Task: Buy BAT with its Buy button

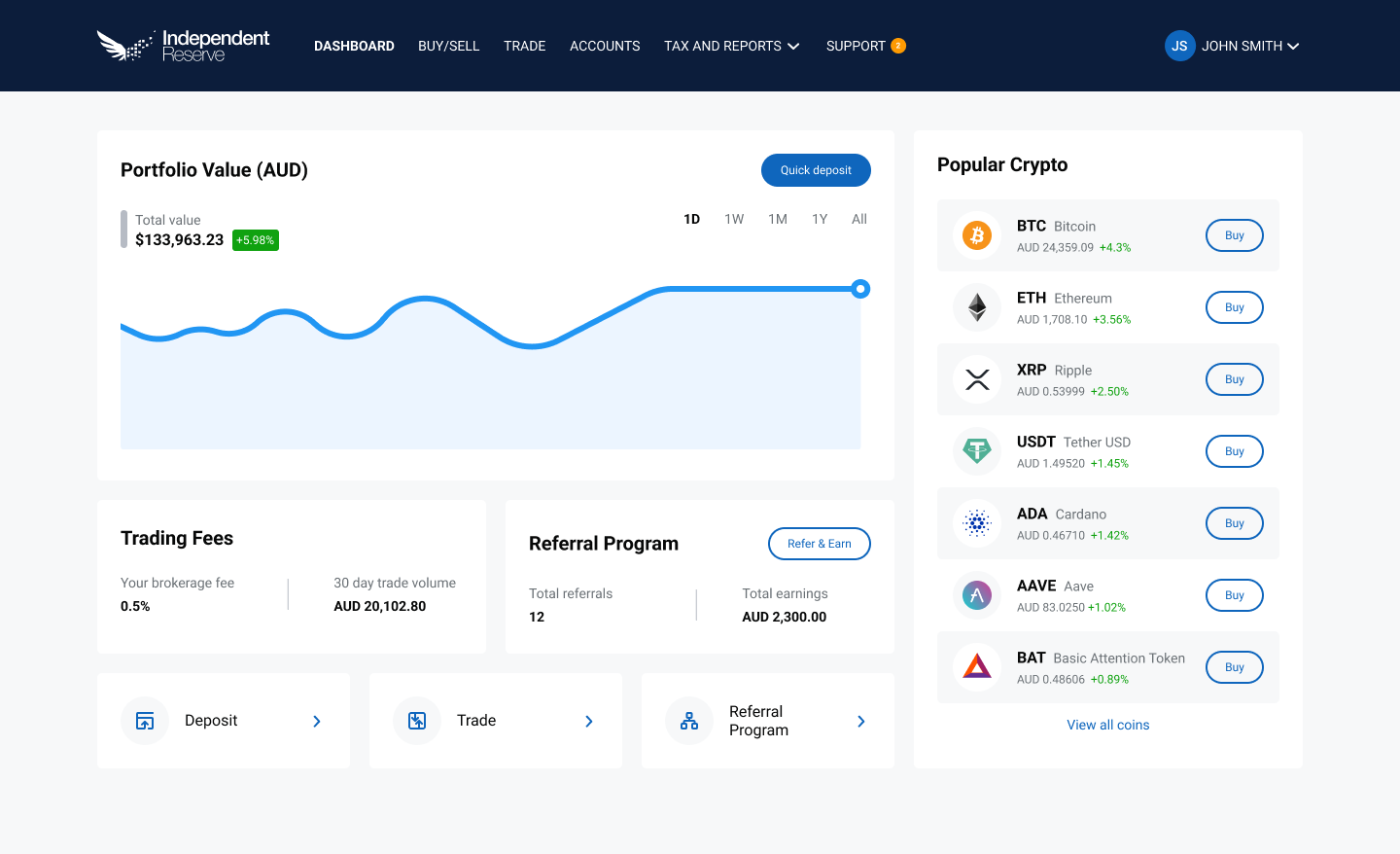Action: tap(1235, 667)
